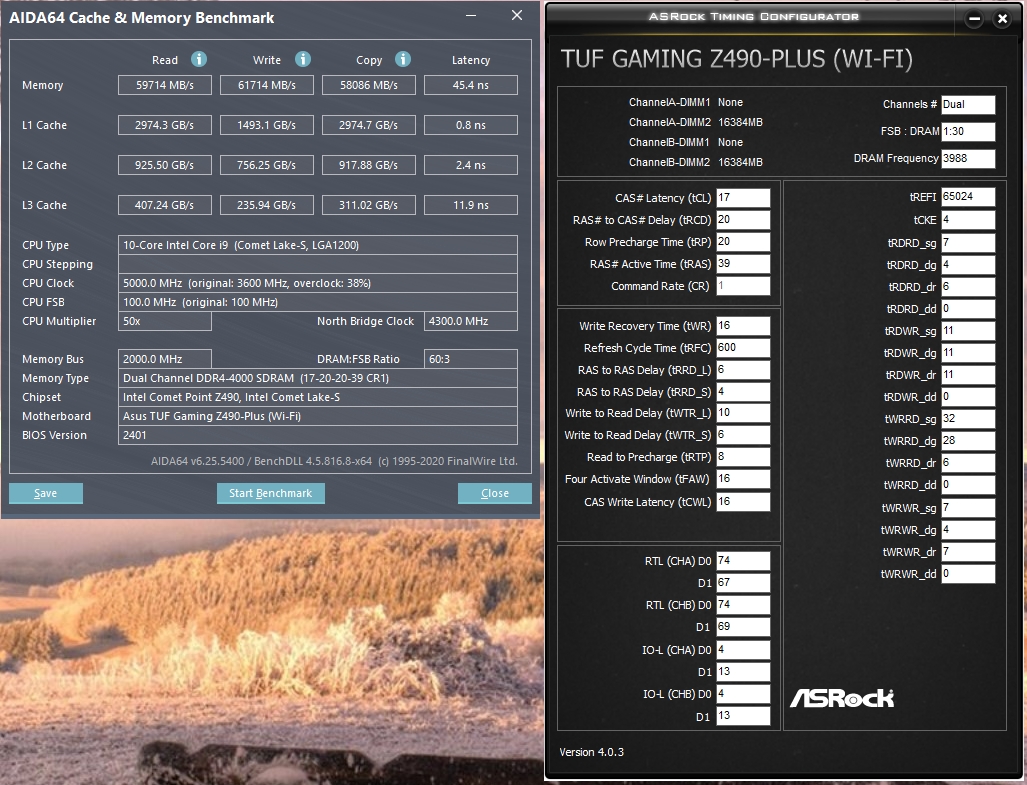Close the AIDA64 window with X icon

click(517, 15)
